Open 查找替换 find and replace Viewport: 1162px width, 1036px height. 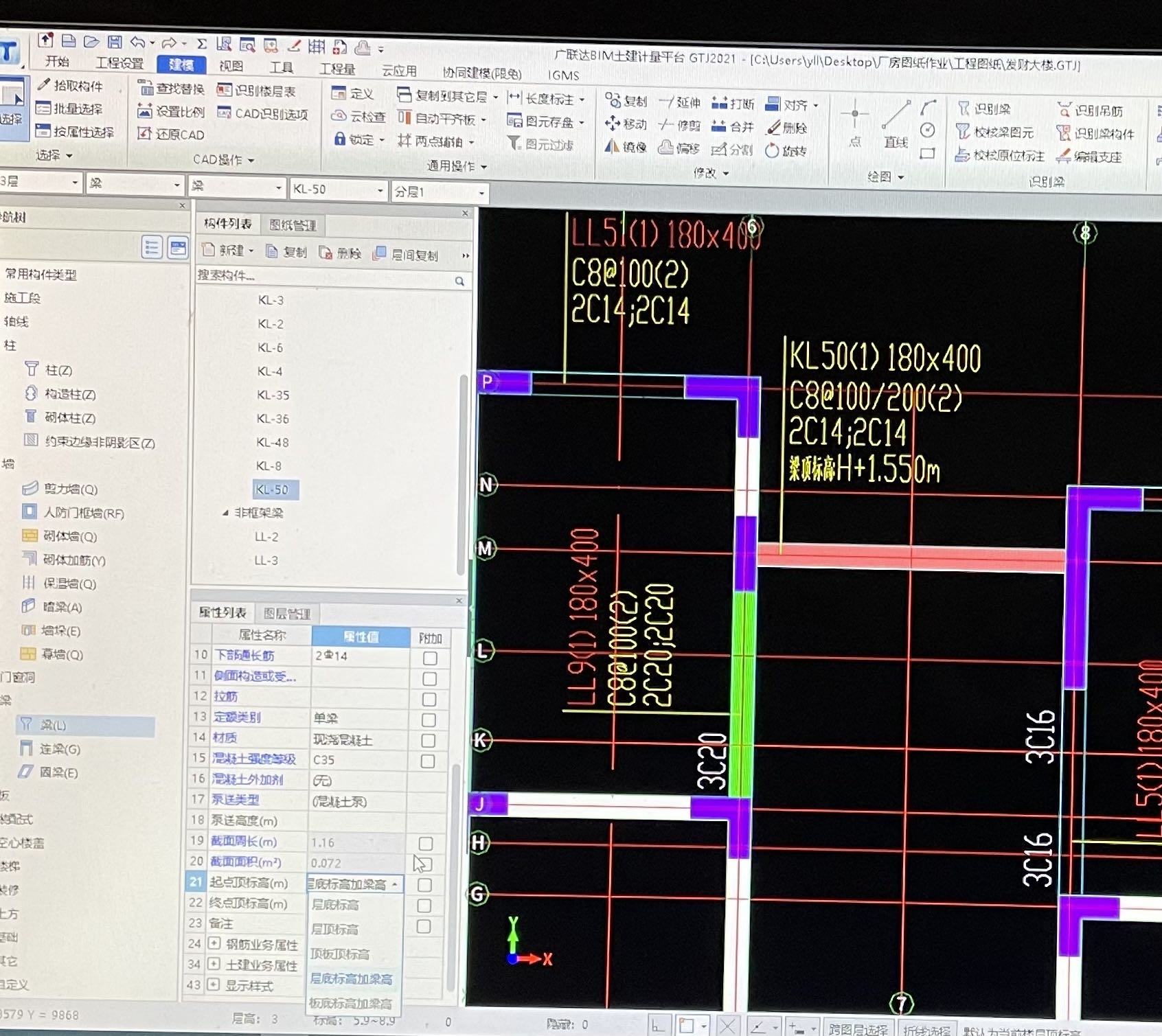click(x=172, y=89)
